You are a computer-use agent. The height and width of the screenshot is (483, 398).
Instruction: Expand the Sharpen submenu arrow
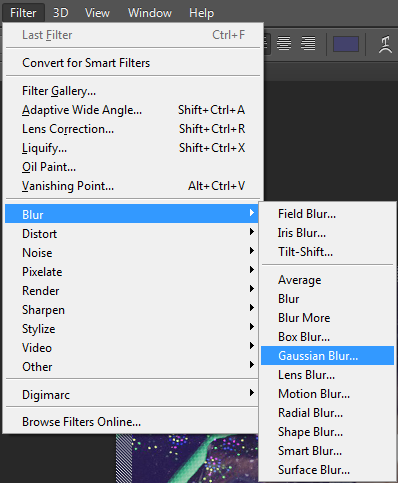pos(252,308)
